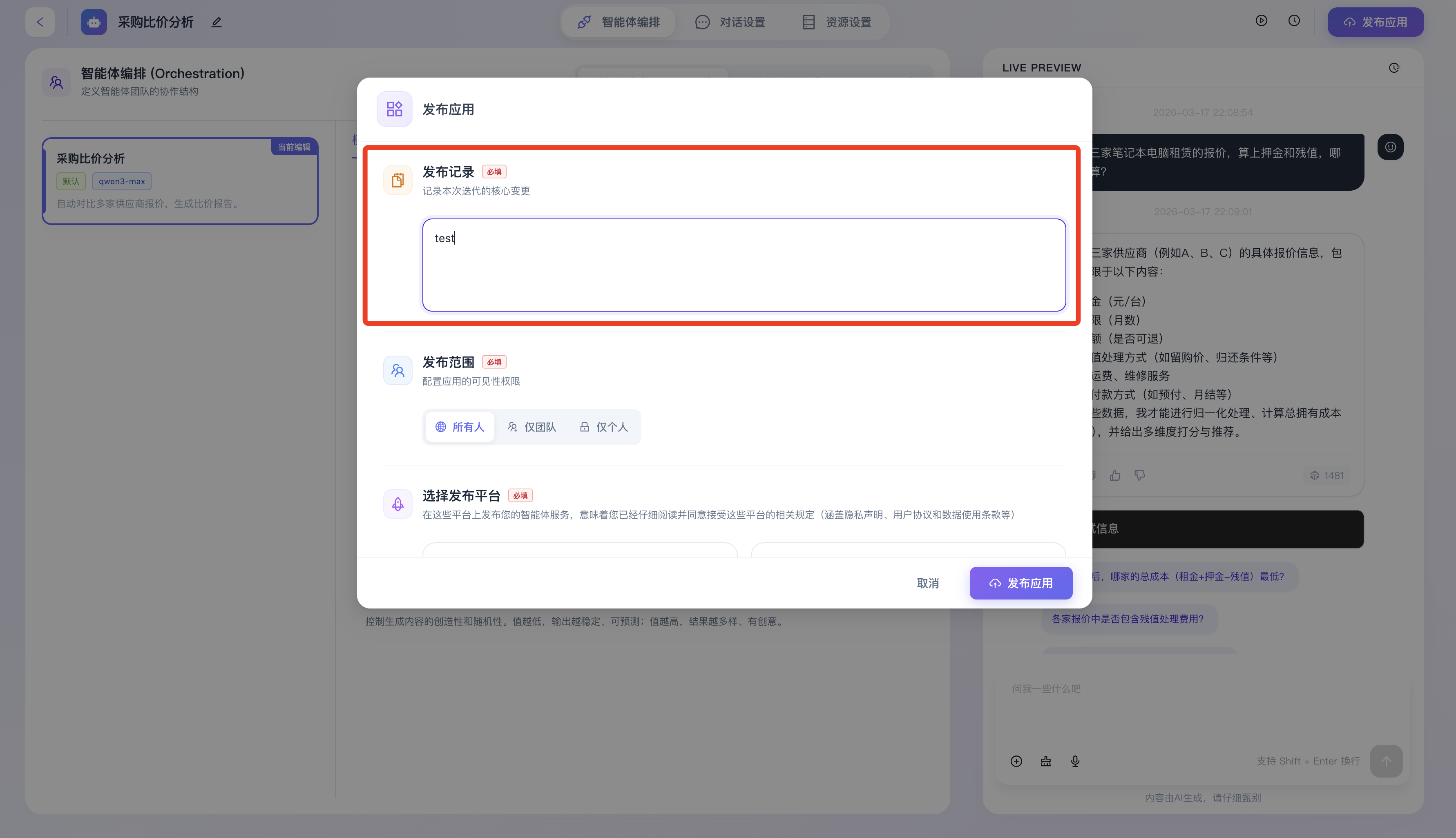Click the edit pencil beside 采购比价分析
1456x838 pixels.
coord(217,22)
